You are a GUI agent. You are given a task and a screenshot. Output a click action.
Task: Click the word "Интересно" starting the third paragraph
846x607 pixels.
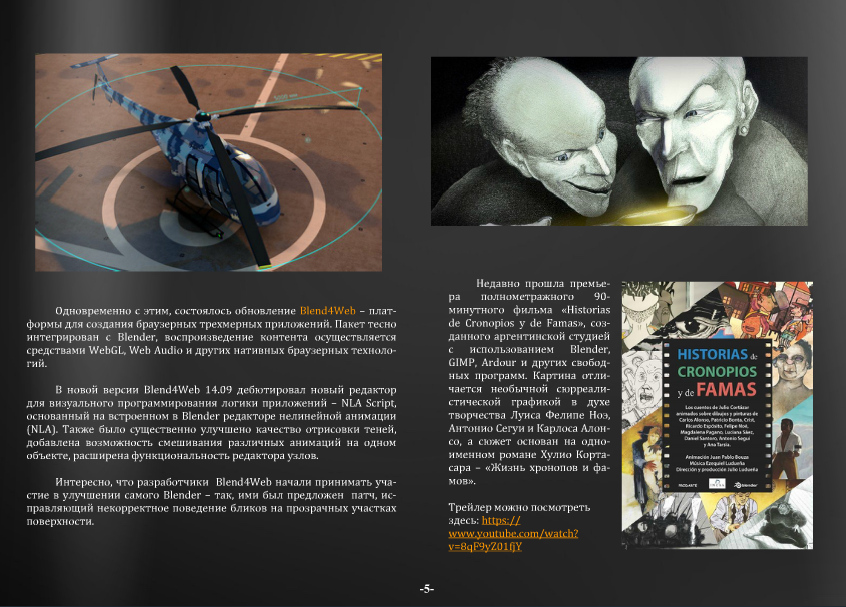[x=81, y=482]
